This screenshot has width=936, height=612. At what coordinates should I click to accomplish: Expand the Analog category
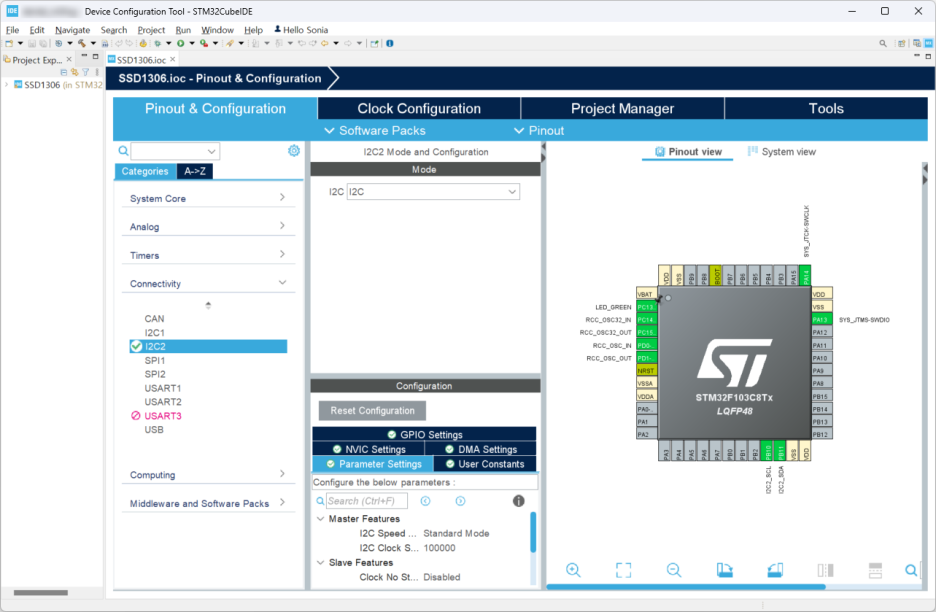point(208,226)
